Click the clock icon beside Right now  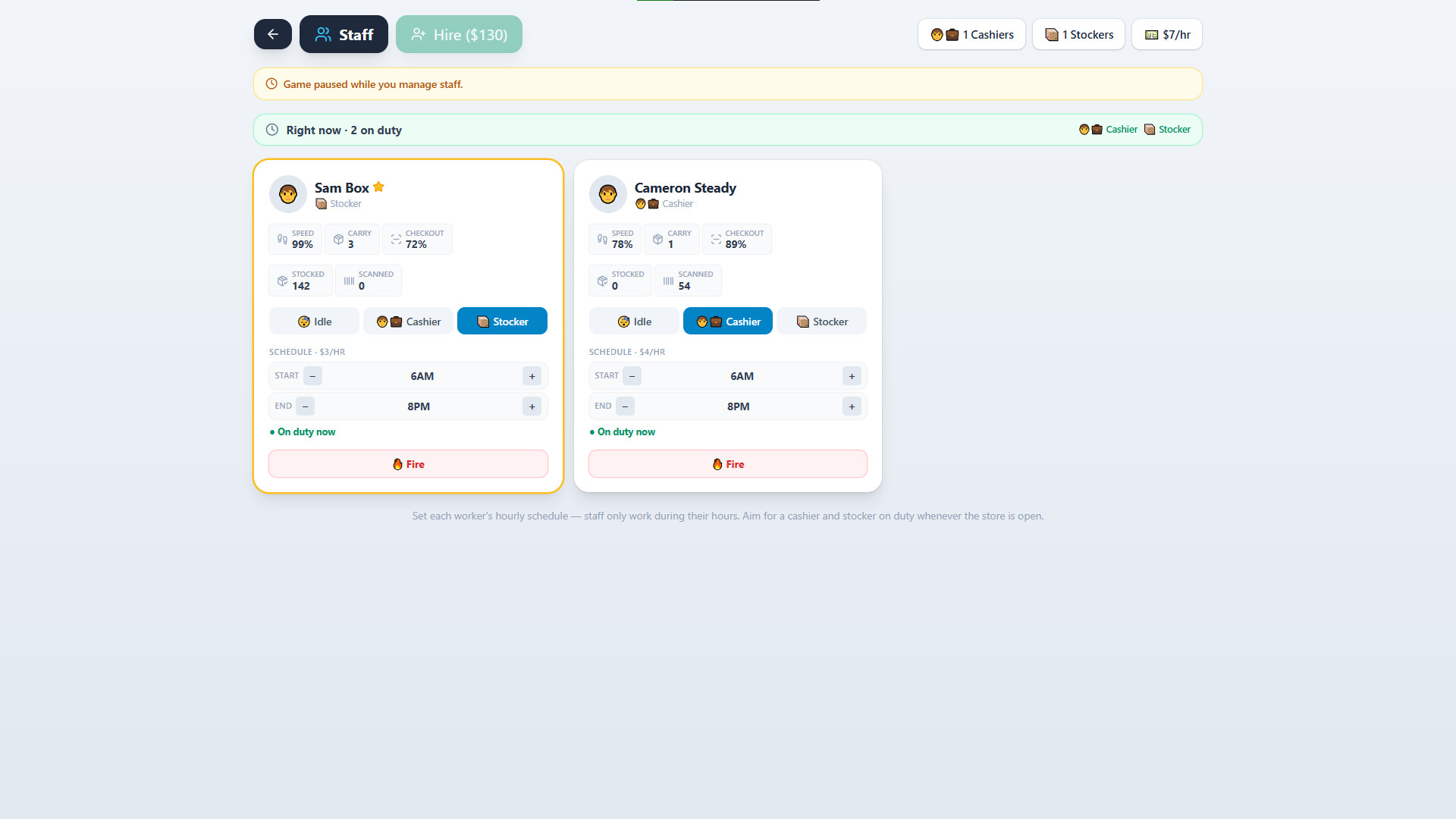[272, 130]
